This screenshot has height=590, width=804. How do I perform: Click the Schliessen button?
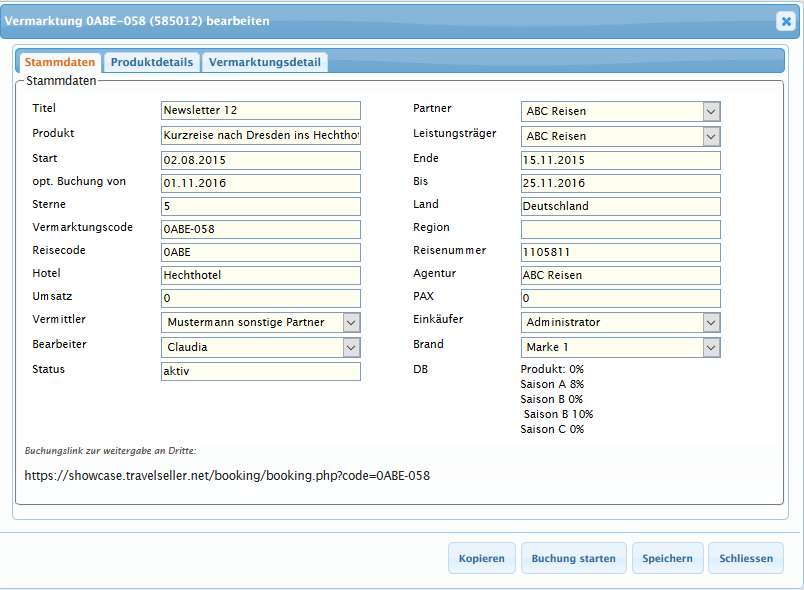pyautogui.click(x=746, y=558)
